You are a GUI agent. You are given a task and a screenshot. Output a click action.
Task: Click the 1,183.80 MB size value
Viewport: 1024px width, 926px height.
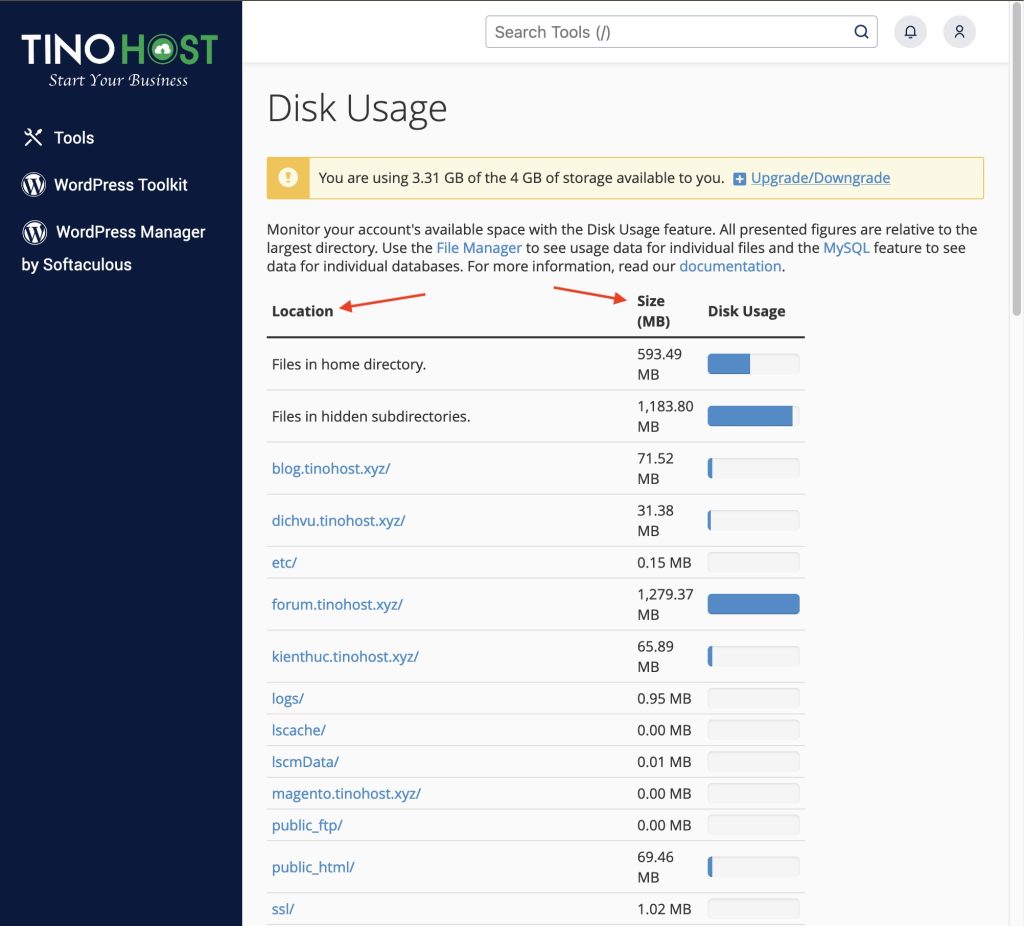point(665,417)
